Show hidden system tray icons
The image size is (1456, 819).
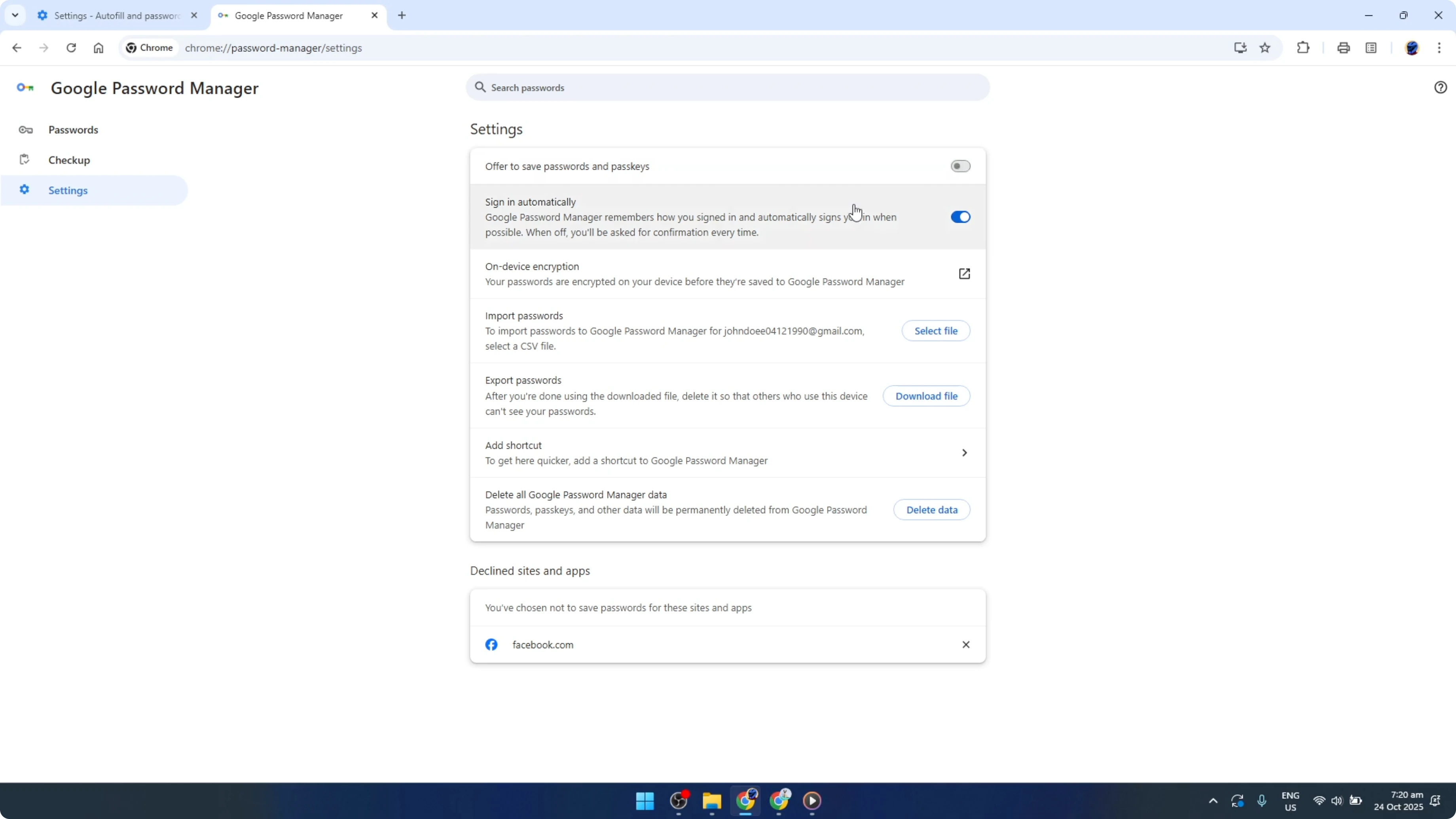(1213, 800)
